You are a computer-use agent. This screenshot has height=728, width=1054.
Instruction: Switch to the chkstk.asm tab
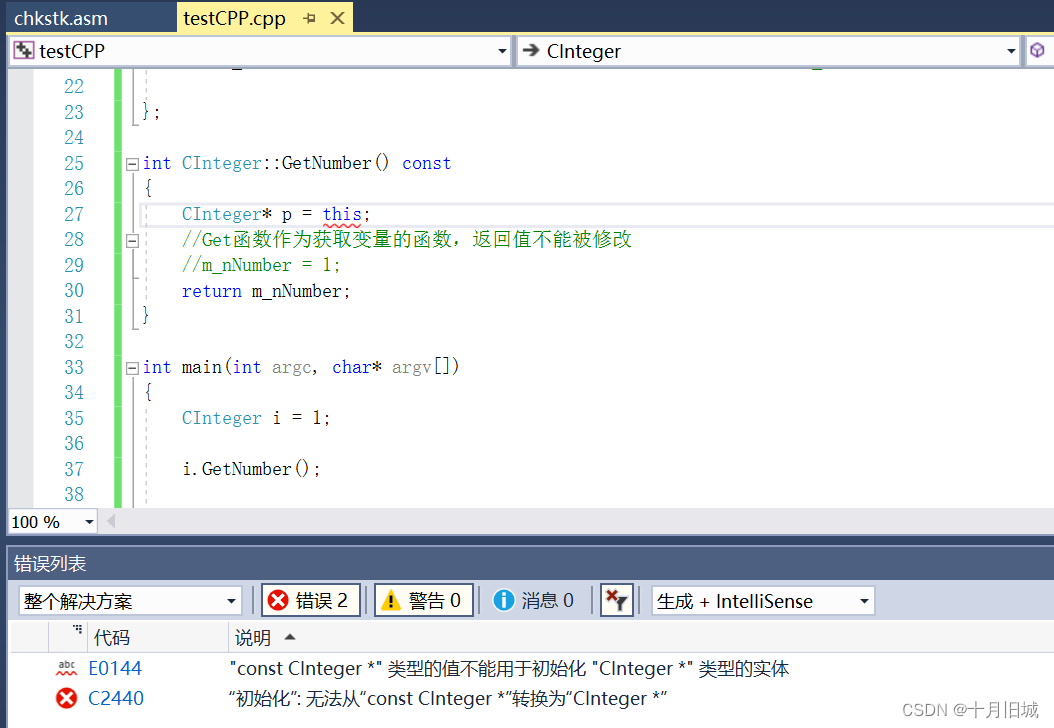click(60, 18)
